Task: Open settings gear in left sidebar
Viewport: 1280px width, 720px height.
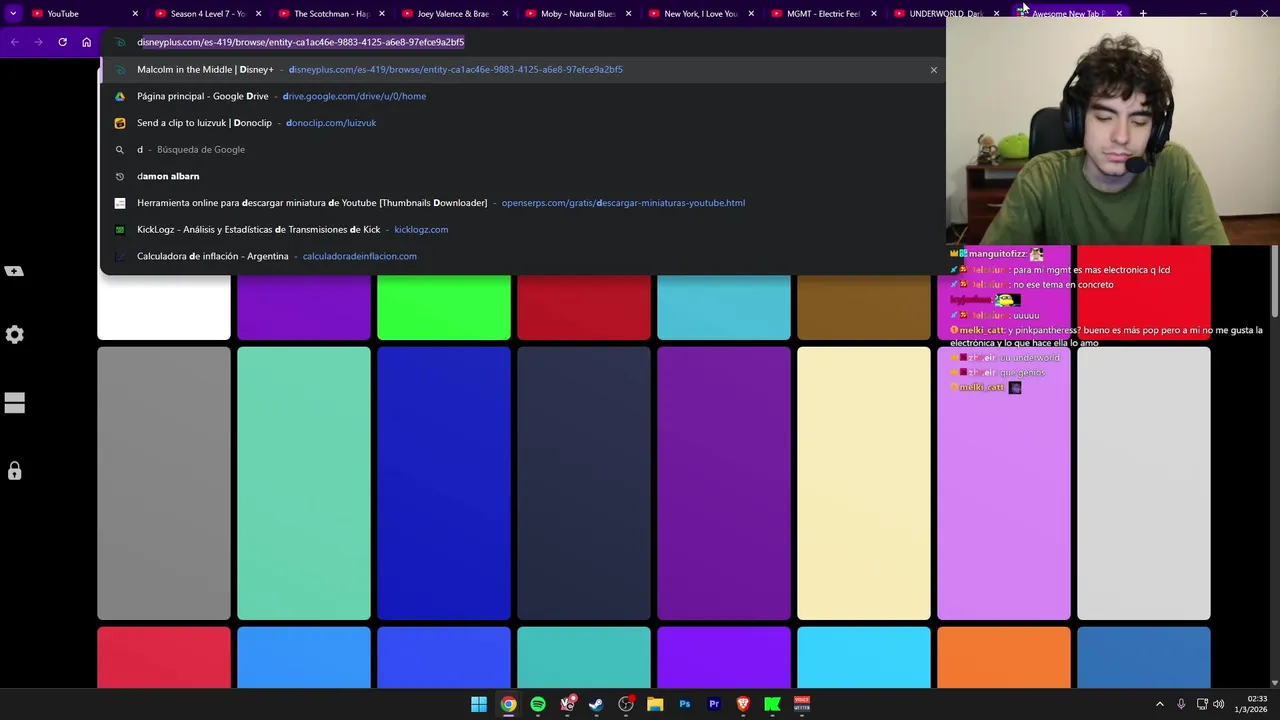Action: [14, 335]
